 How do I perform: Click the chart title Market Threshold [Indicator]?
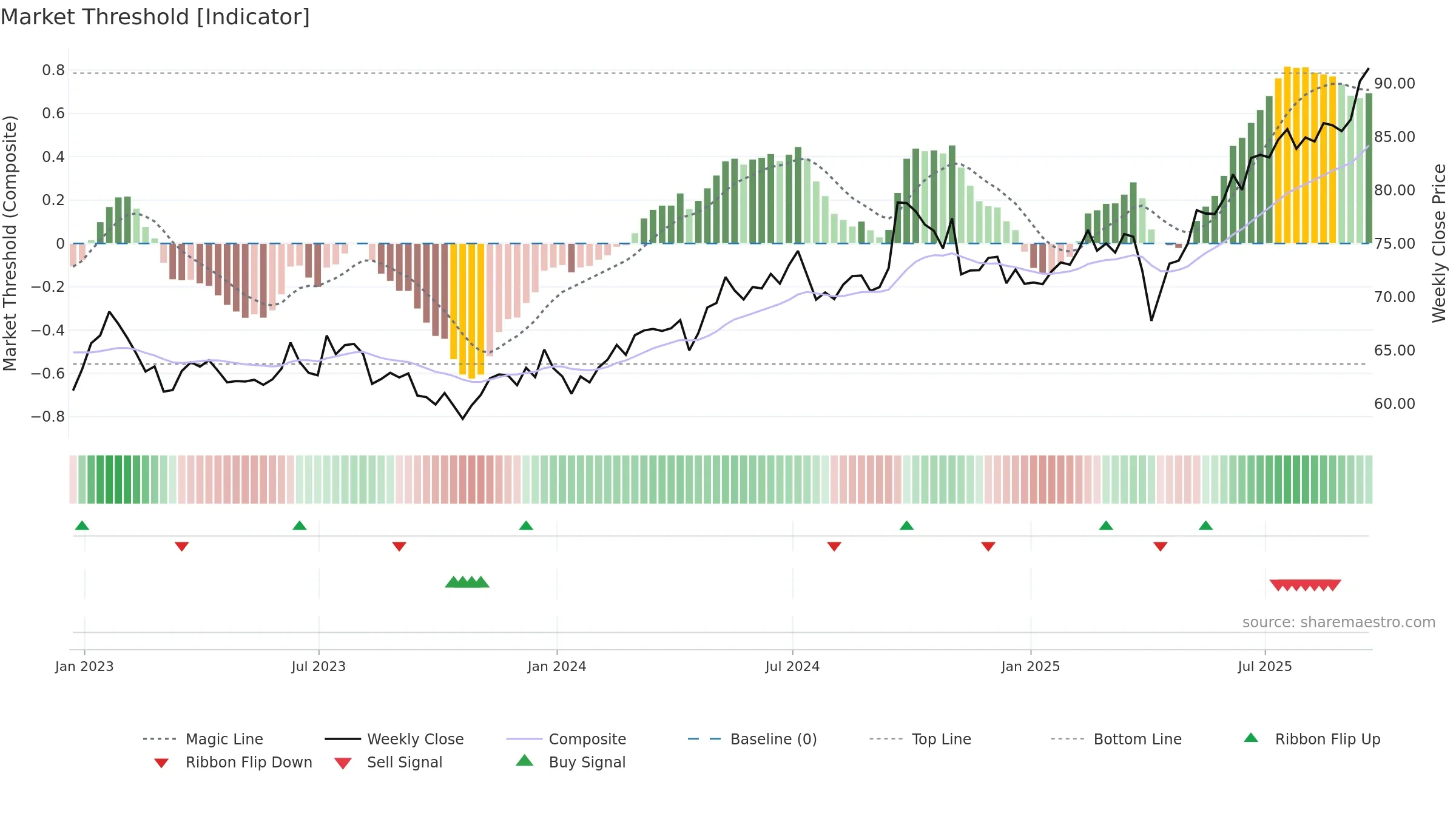coord(155,17)
